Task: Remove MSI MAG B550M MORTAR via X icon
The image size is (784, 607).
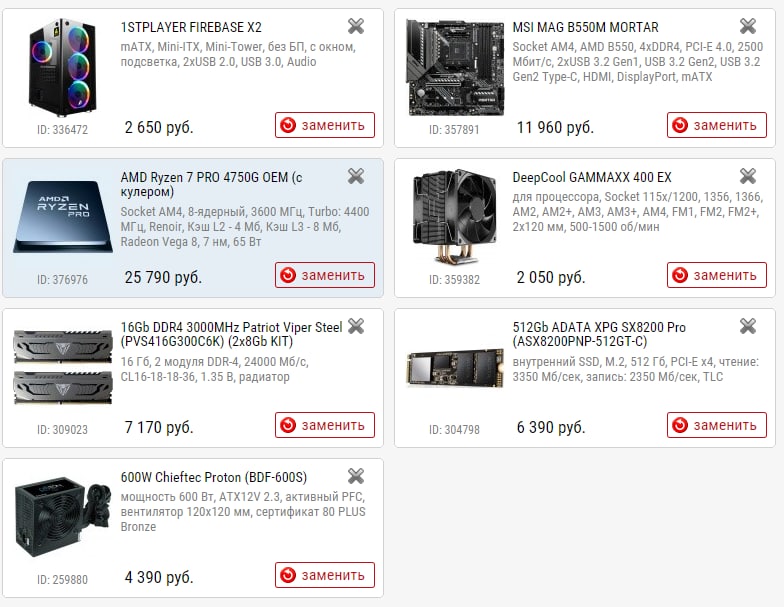Action: click(x=748, y=26)
